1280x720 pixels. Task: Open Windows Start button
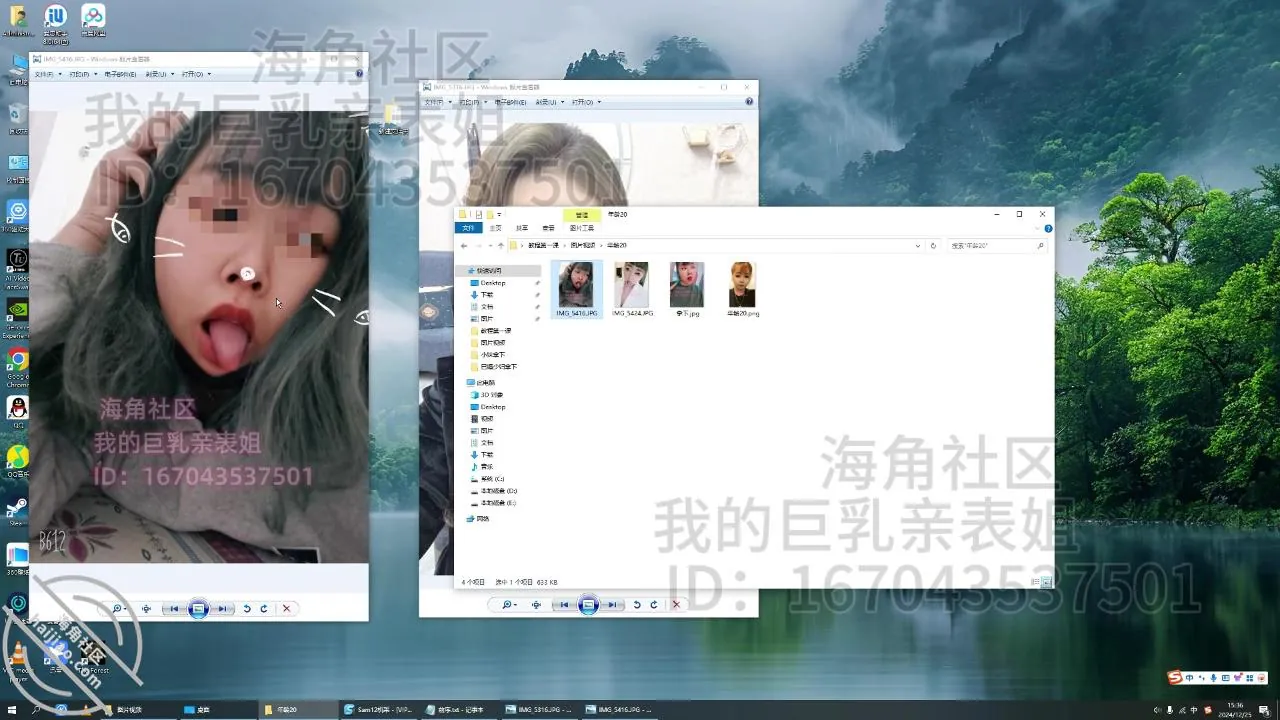pos(12,709)
